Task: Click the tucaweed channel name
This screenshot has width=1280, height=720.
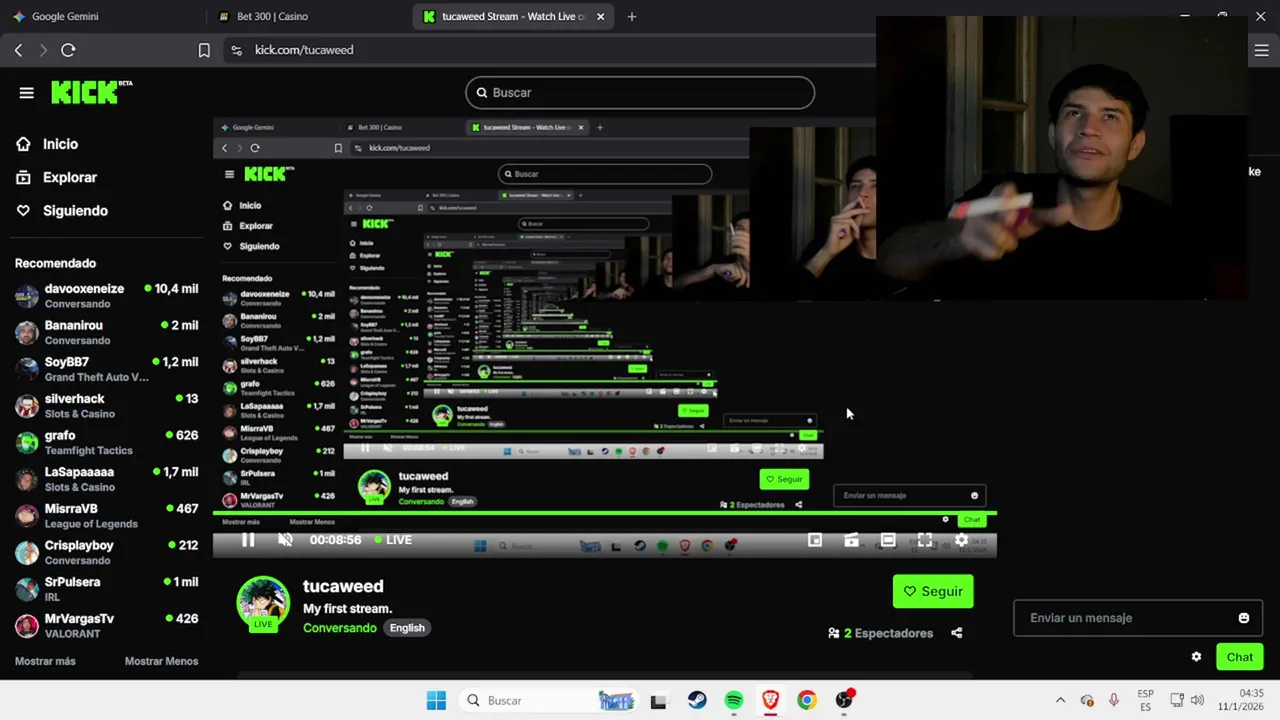Action: [x=343, y=586]
